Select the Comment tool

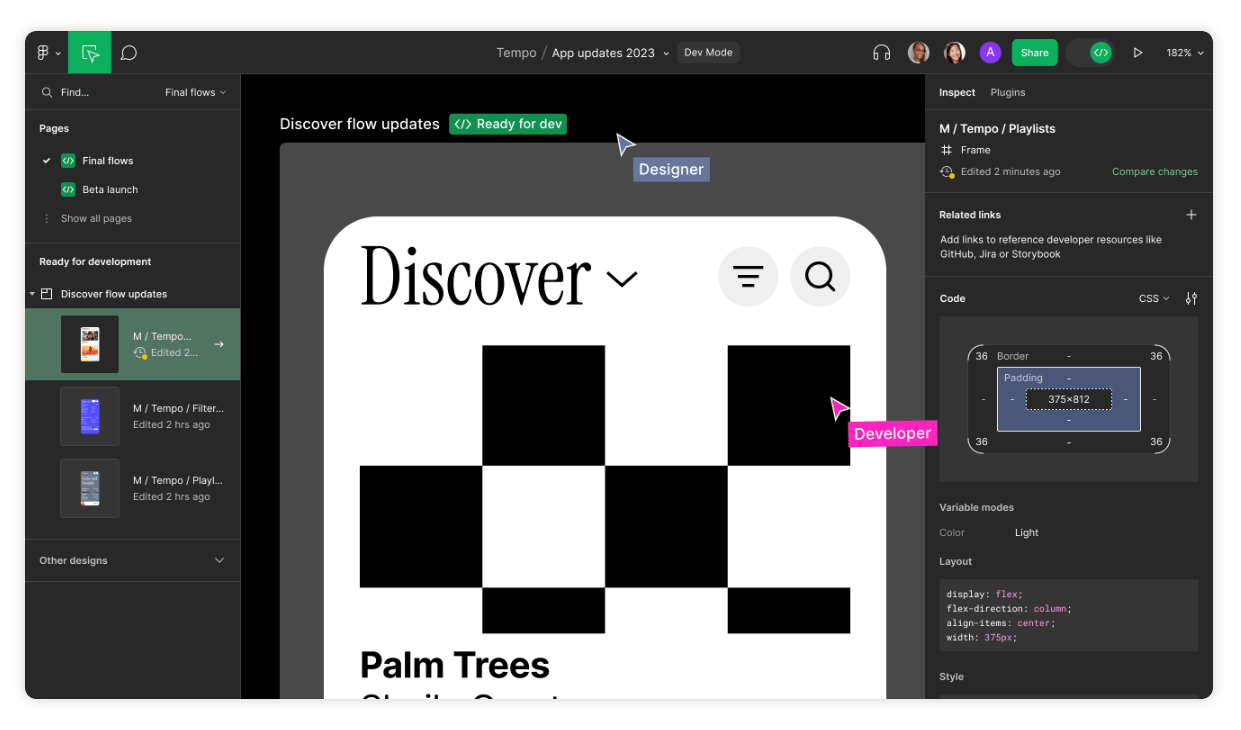pos(129,53)
